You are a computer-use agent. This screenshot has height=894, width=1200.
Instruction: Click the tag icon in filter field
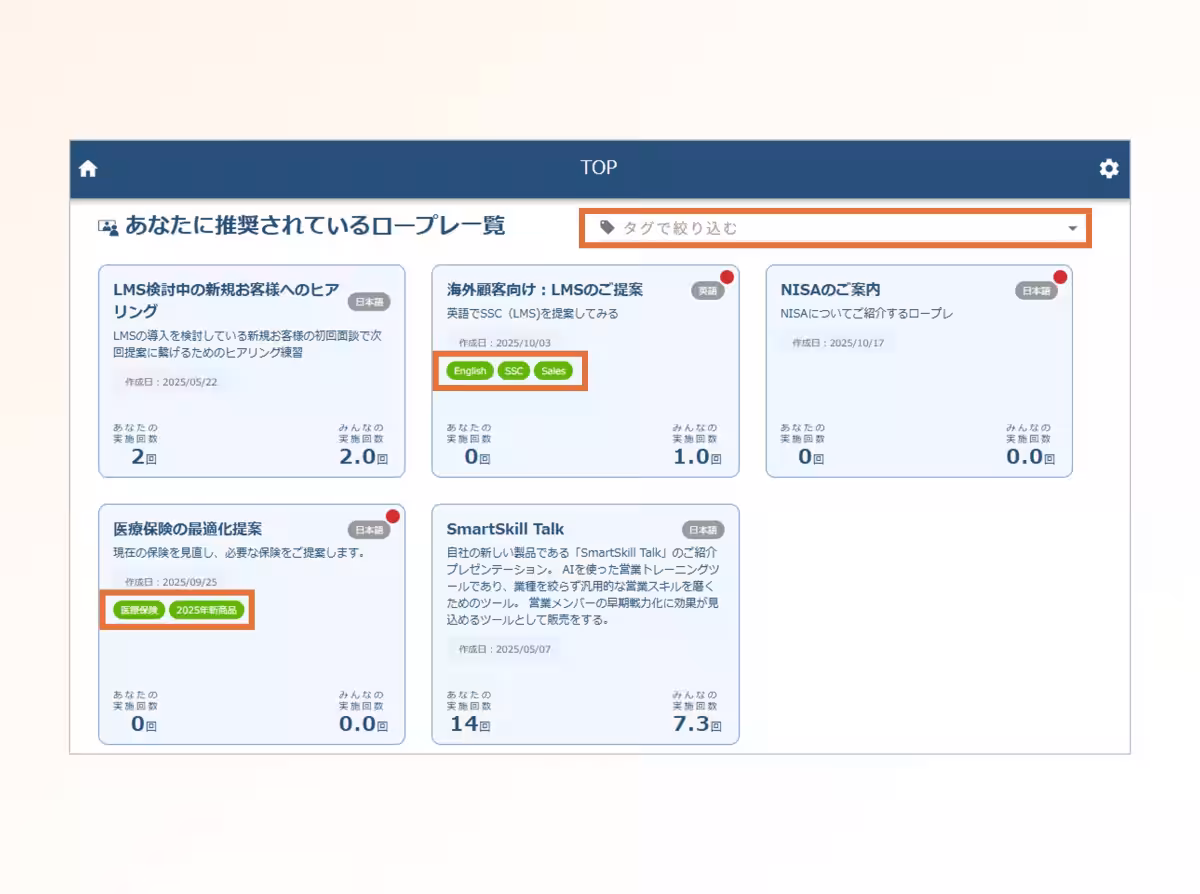click(x=607, y=228)
